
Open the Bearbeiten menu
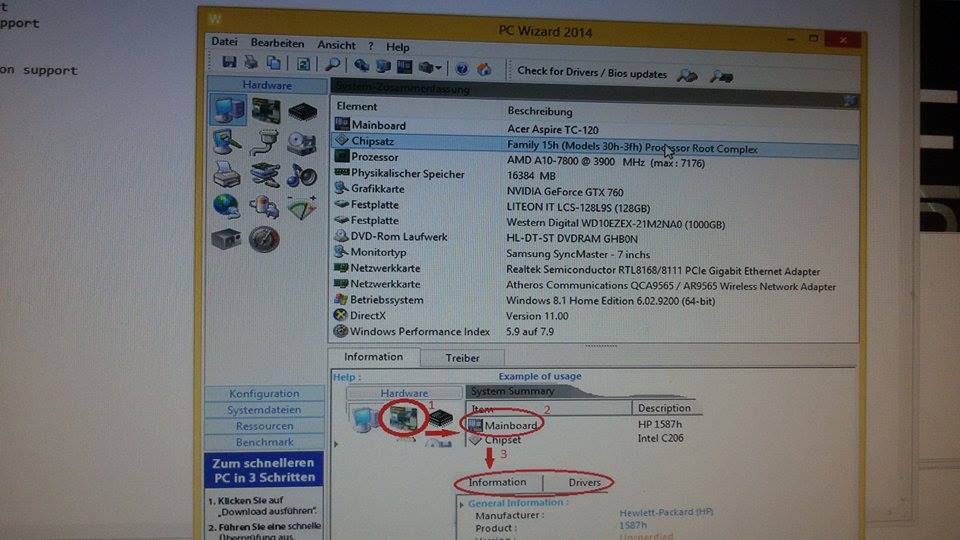[x=277, y=43]
